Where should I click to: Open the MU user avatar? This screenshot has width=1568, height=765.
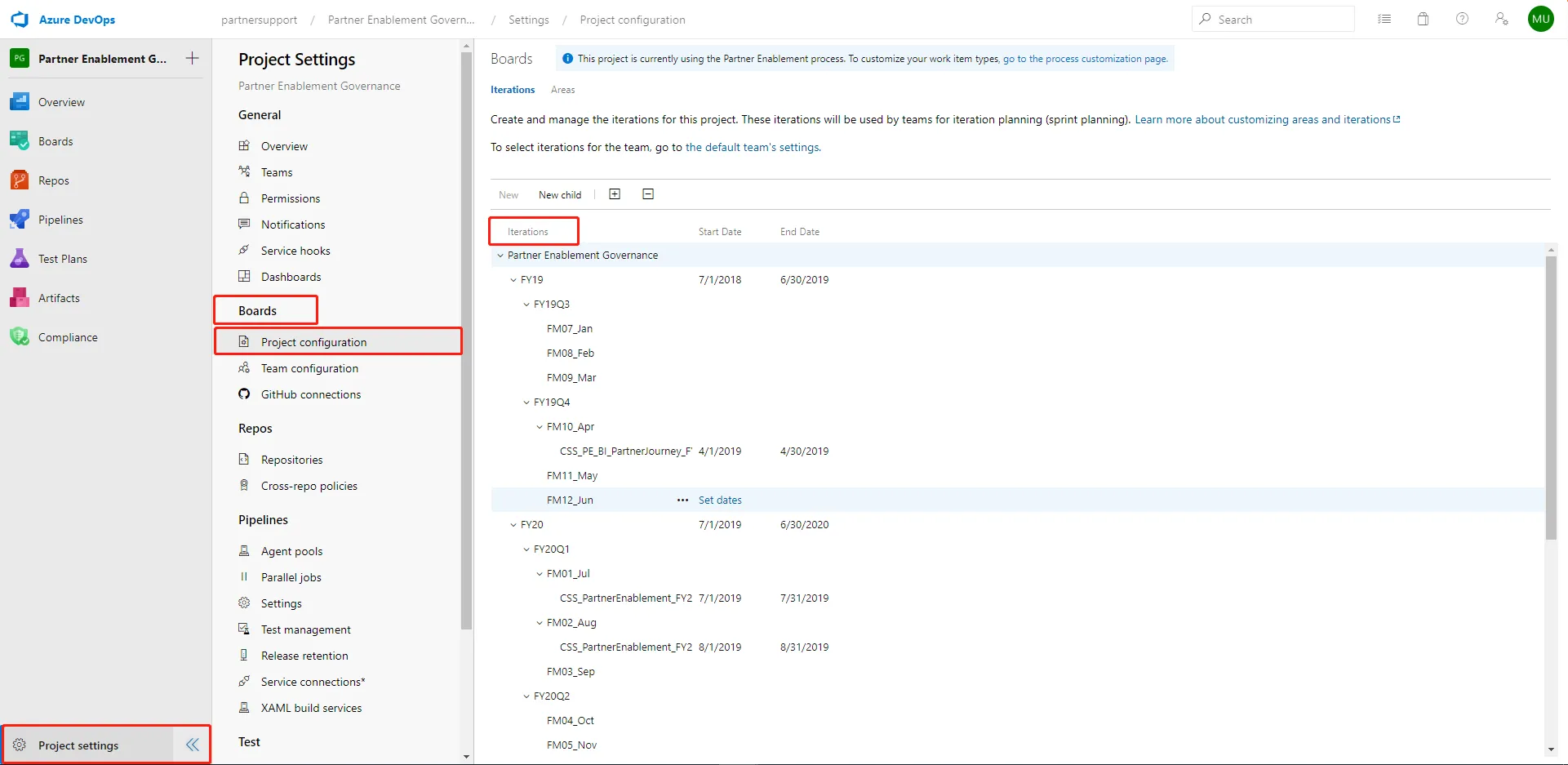coord(1540,19)
